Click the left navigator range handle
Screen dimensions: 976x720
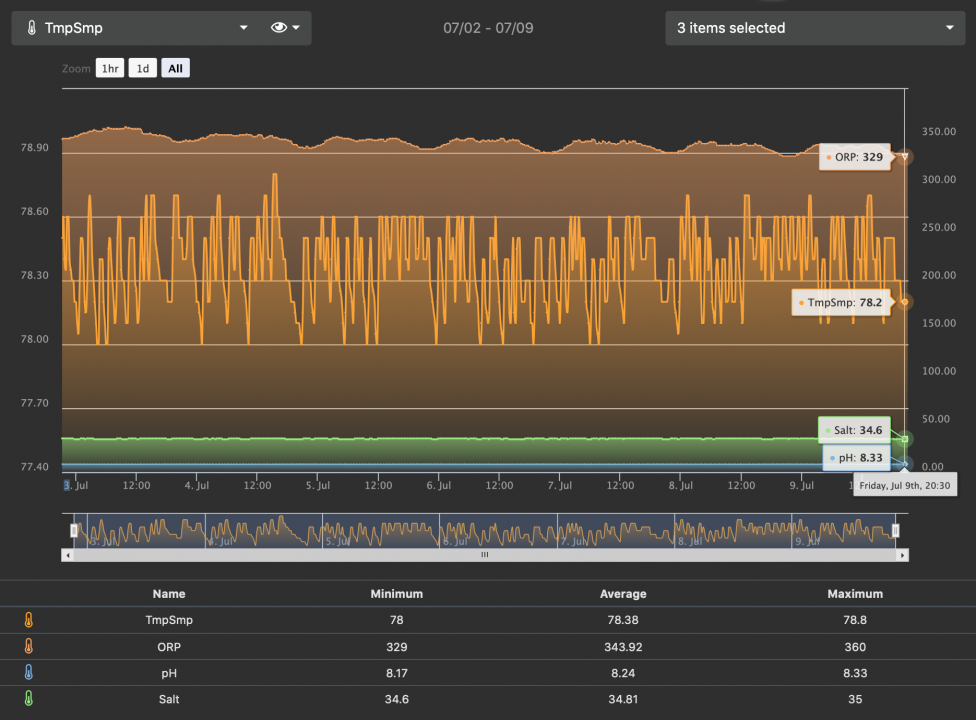tap(73, 530)
